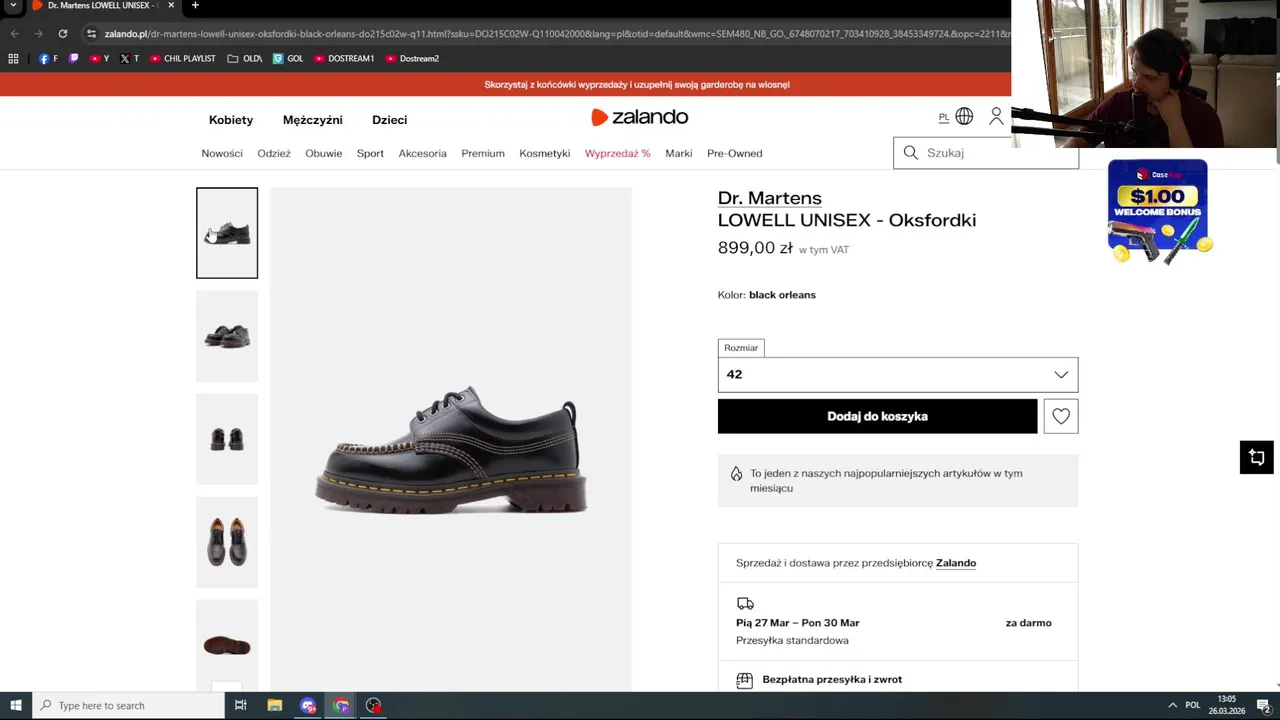Open File Explorer from taskbar
This screenshot has width=1280, height=720.
pyautogui.click(x=274, y=705)
